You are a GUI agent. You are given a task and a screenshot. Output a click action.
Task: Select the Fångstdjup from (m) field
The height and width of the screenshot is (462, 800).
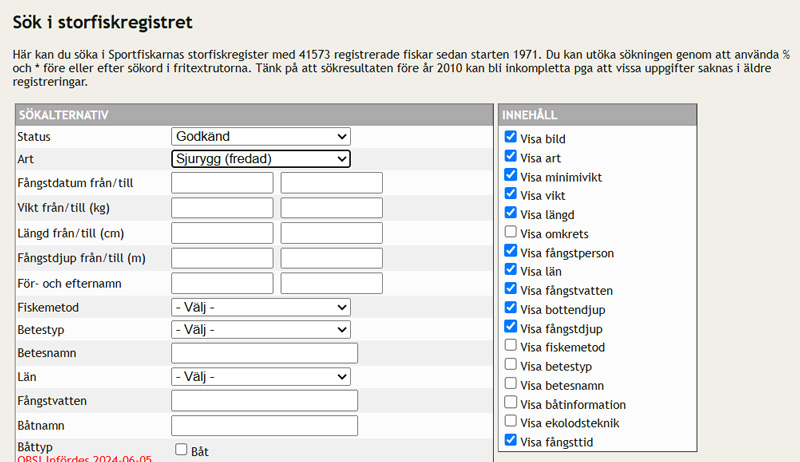point(222,258)
